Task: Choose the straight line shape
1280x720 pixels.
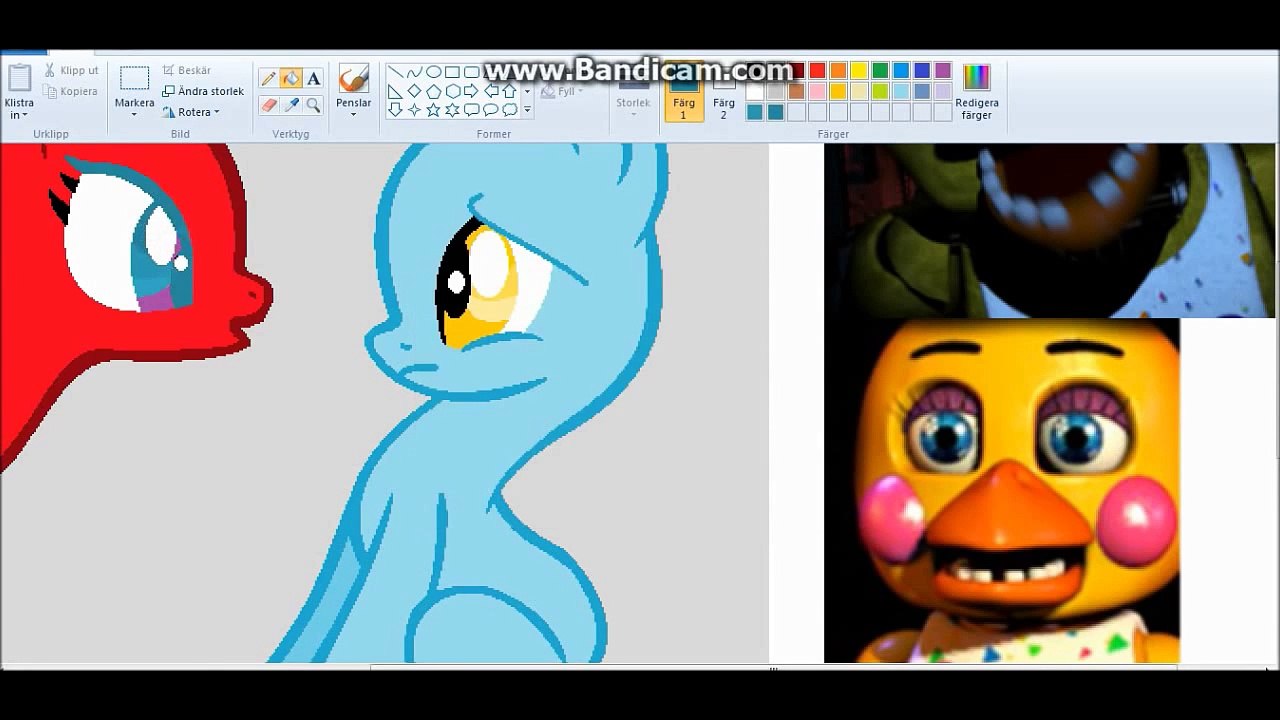Action: tap(395, 71)
